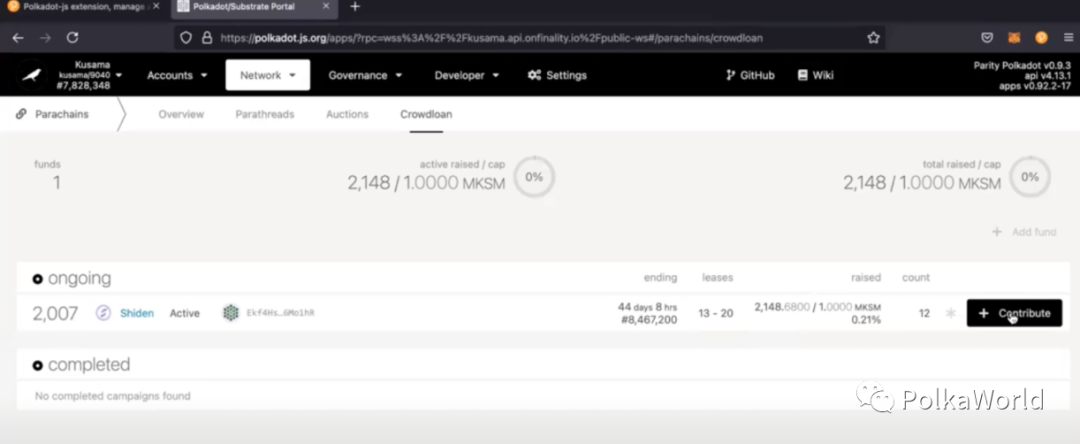Switch to the Auctions tab
Image resolution: width=1080 pixels, height=444 pixels.
(x=347, y=114)
